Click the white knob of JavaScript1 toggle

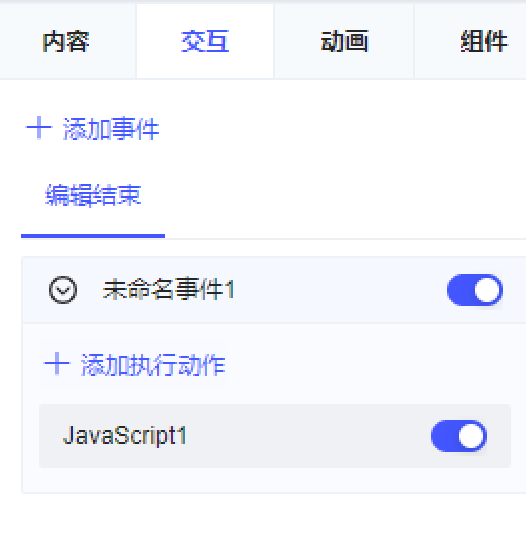click(x=472, y=436)
